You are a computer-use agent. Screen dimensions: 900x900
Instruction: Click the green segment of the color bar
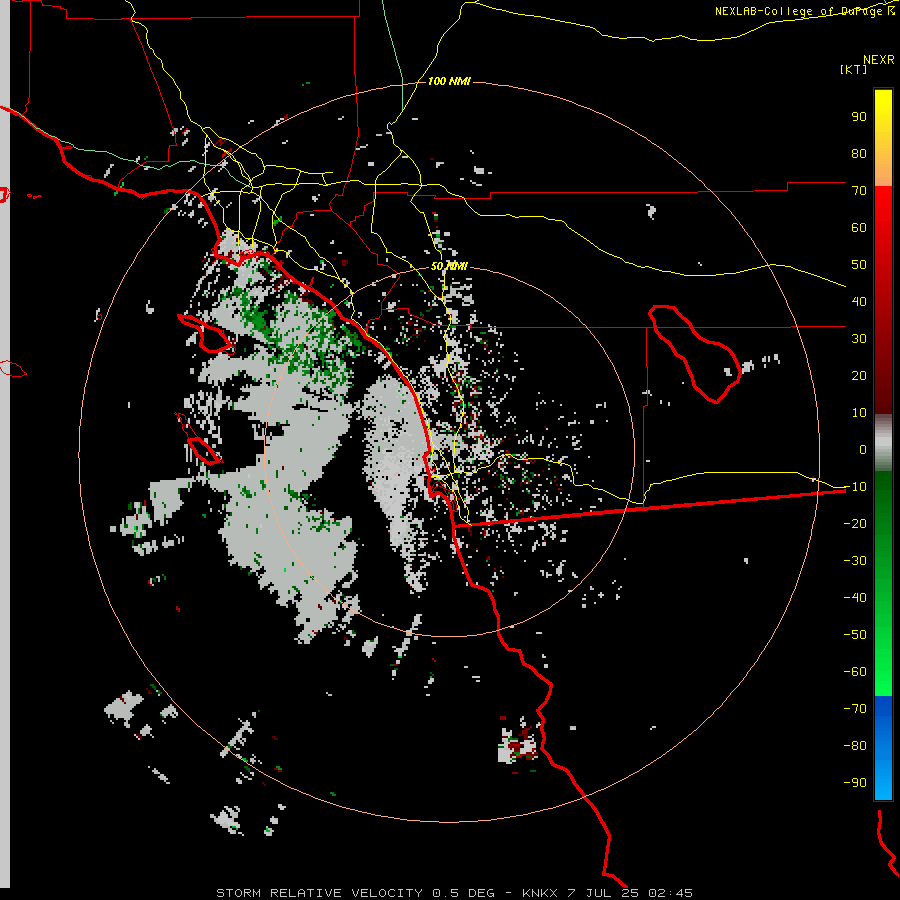[x=883, y=584]
